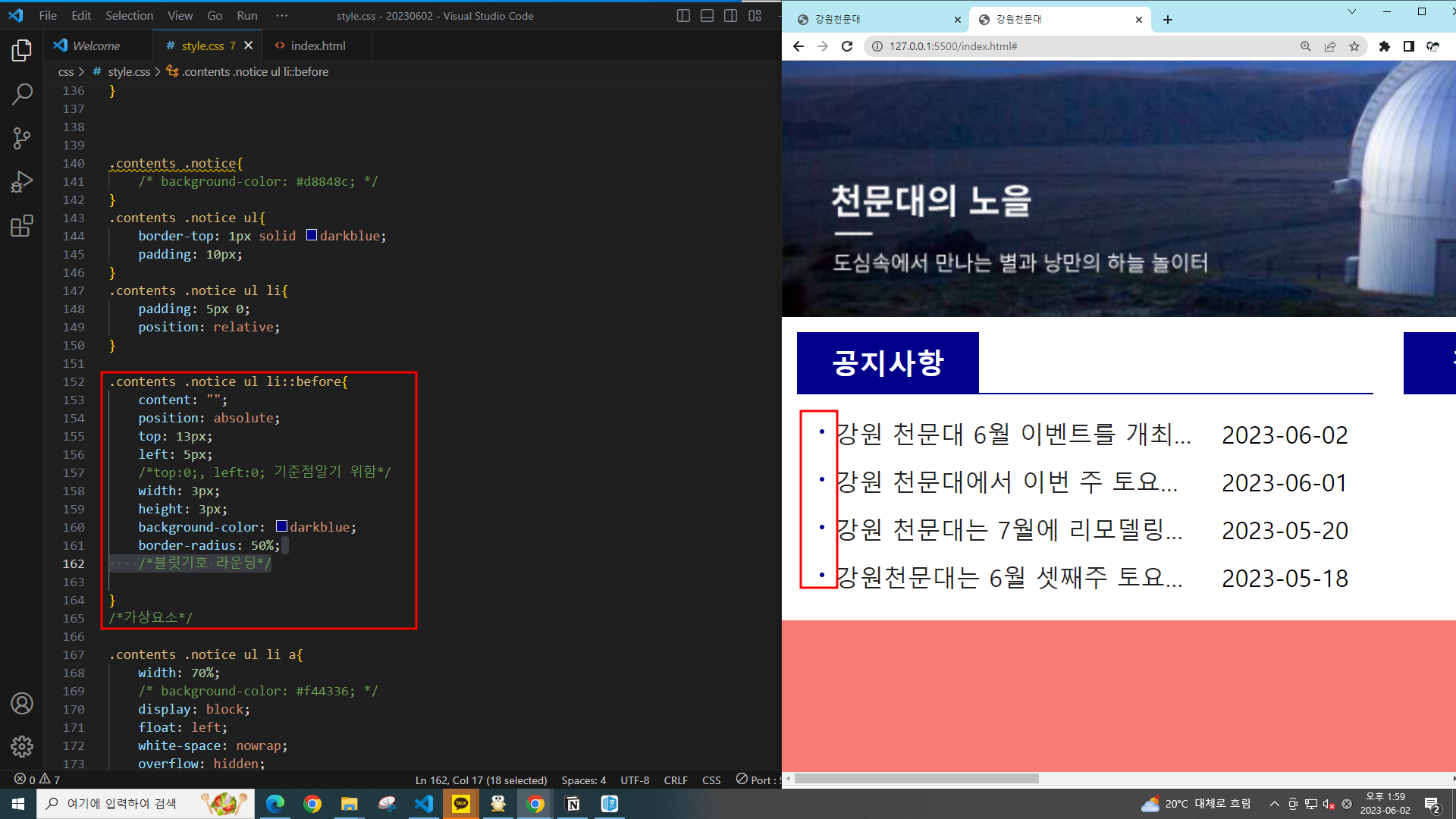
Task: Open Run and Debug view
Action: tap(22, 182)
